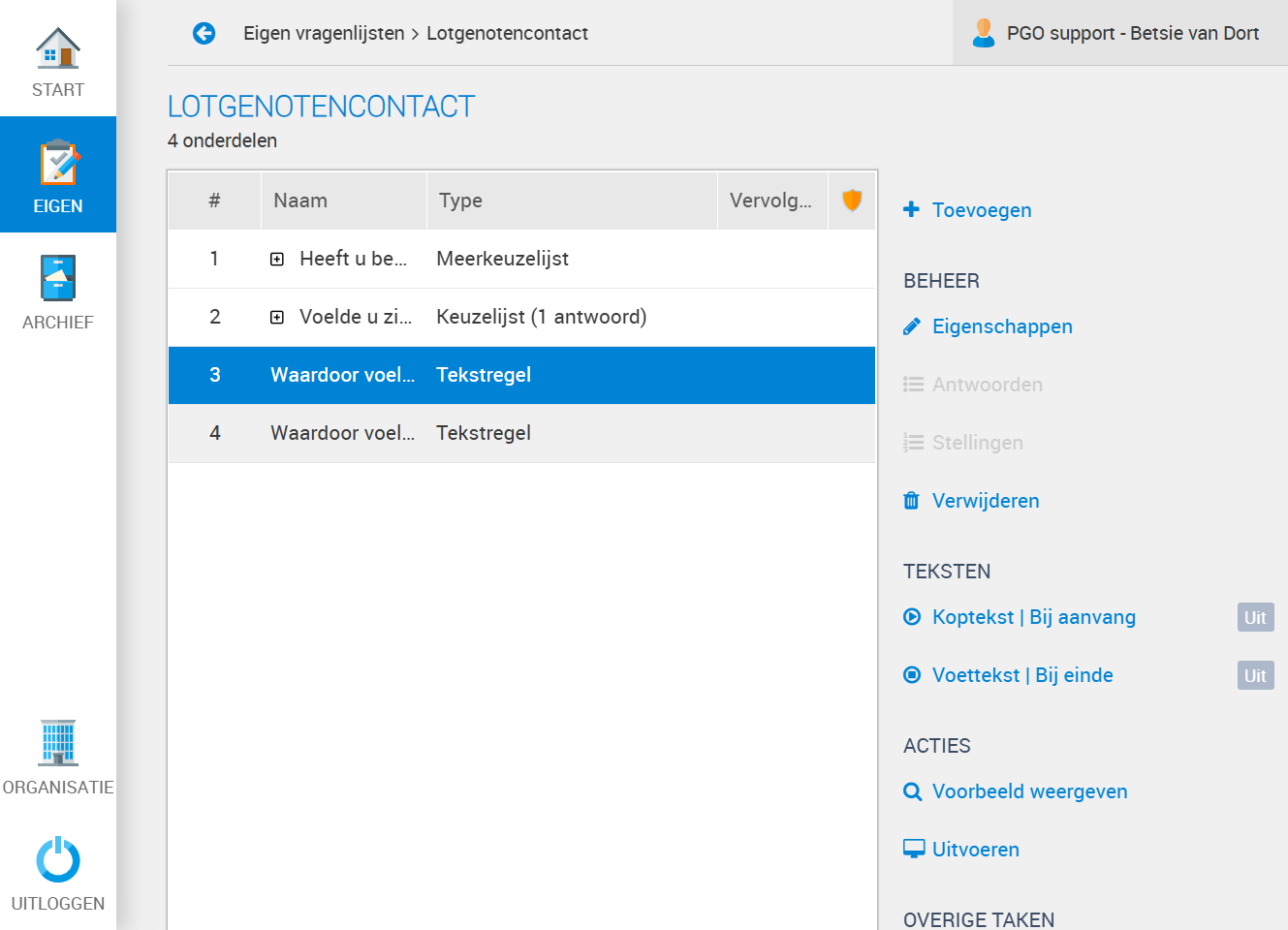The width and height of the screenshot is (1288, 930).
Task: Click the UITLOGGEN label
Action: (58, 904)
